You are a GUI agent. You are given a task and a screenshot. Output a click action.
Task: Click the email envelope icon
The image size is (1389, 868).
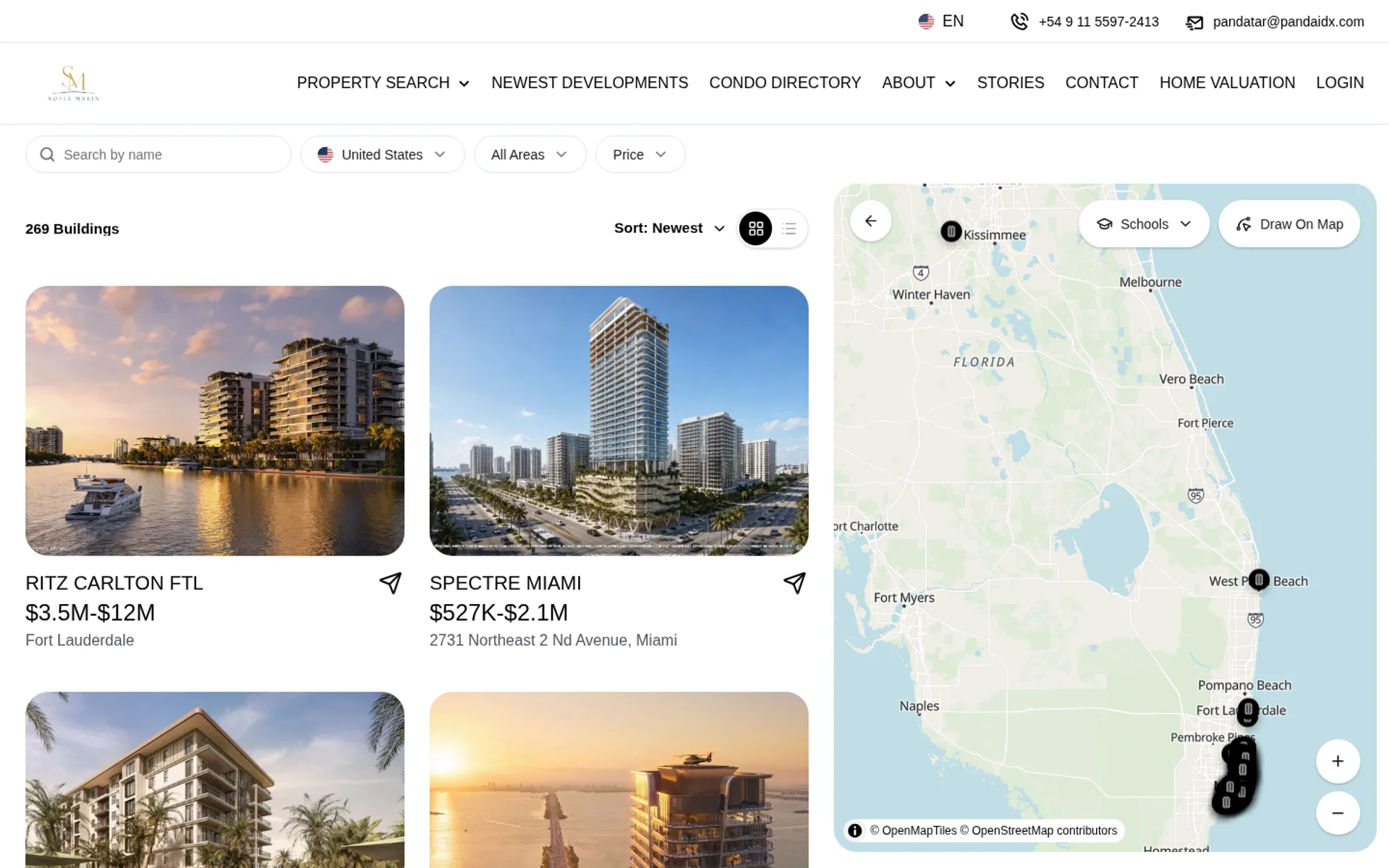(1194, 22)
